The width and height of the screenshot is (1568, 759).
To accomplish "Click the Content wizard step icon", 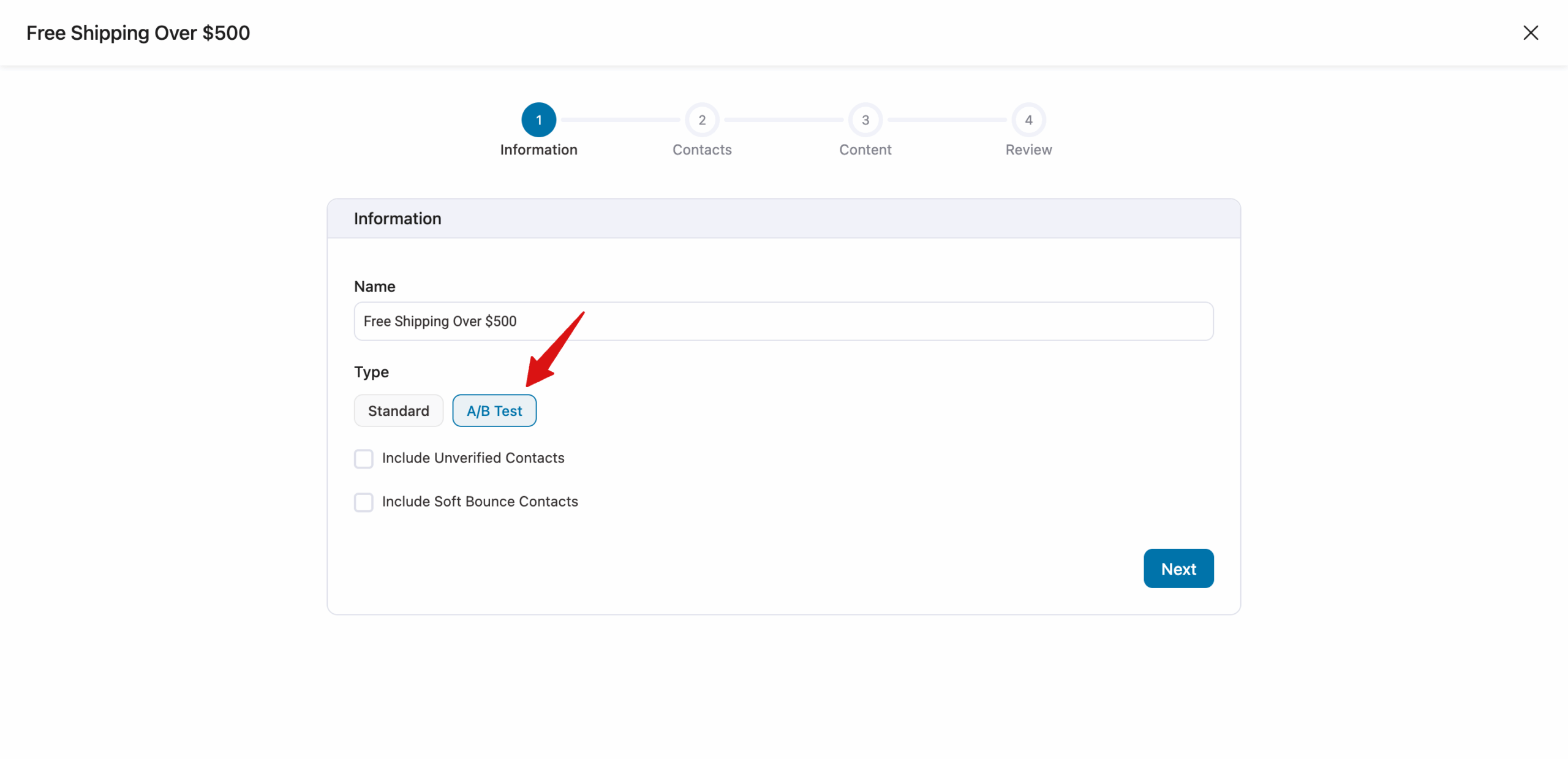I will click(865, 119).
